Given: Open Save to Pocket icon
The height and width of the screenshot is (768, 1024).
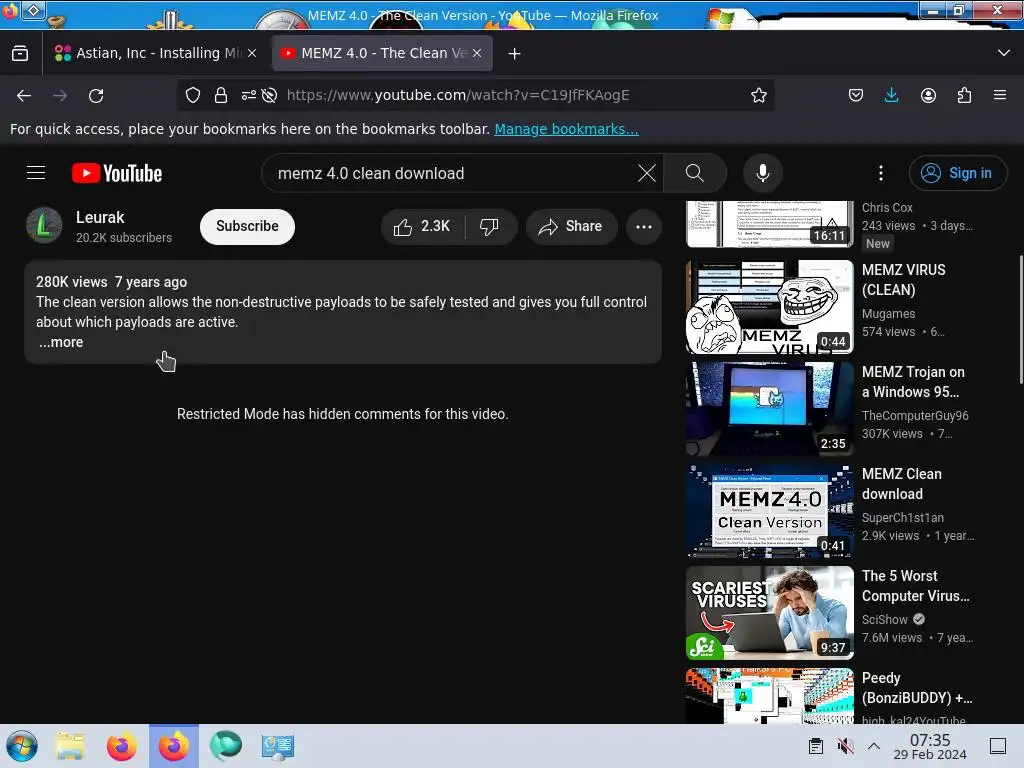Looking at the screenshot, I should 856,95.
